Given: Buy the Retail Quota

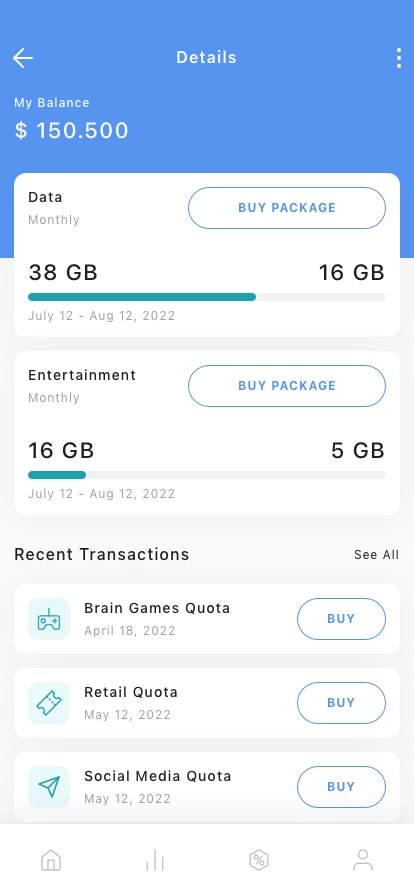Looking at the screenshot, I should 341,703.
